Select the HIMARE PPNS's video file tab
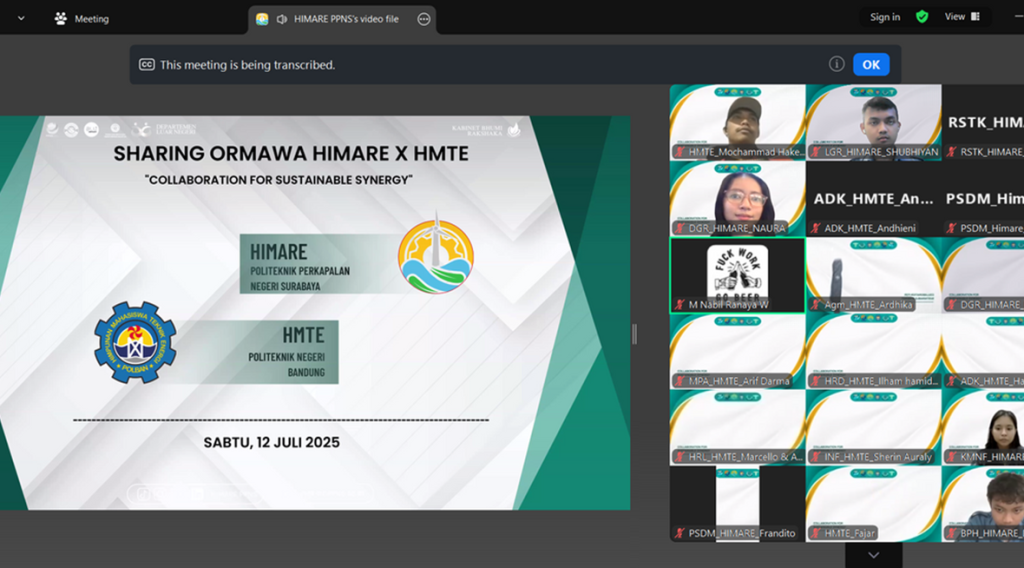 click(345, 19)
